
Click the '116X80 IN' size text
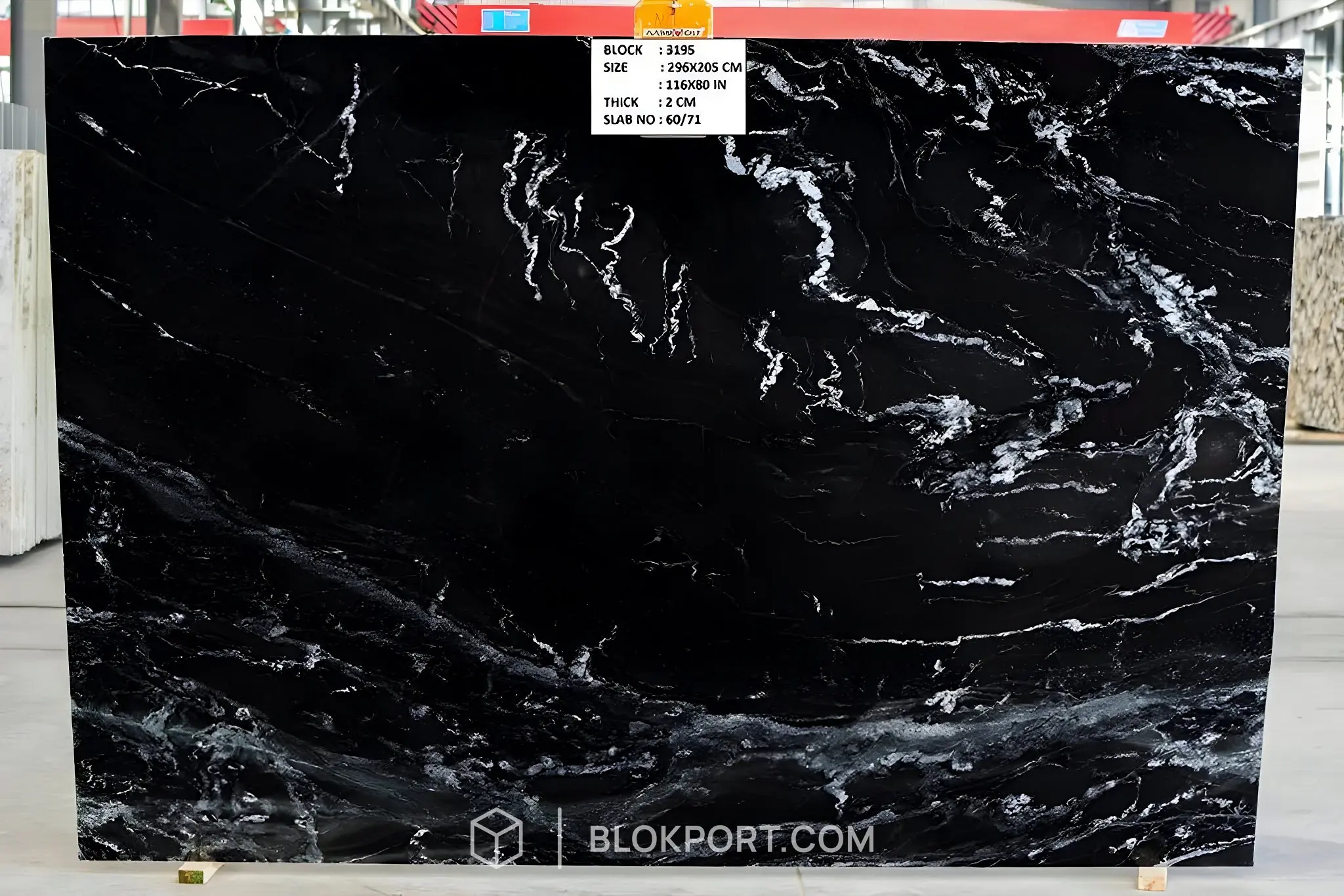(696, 85)
